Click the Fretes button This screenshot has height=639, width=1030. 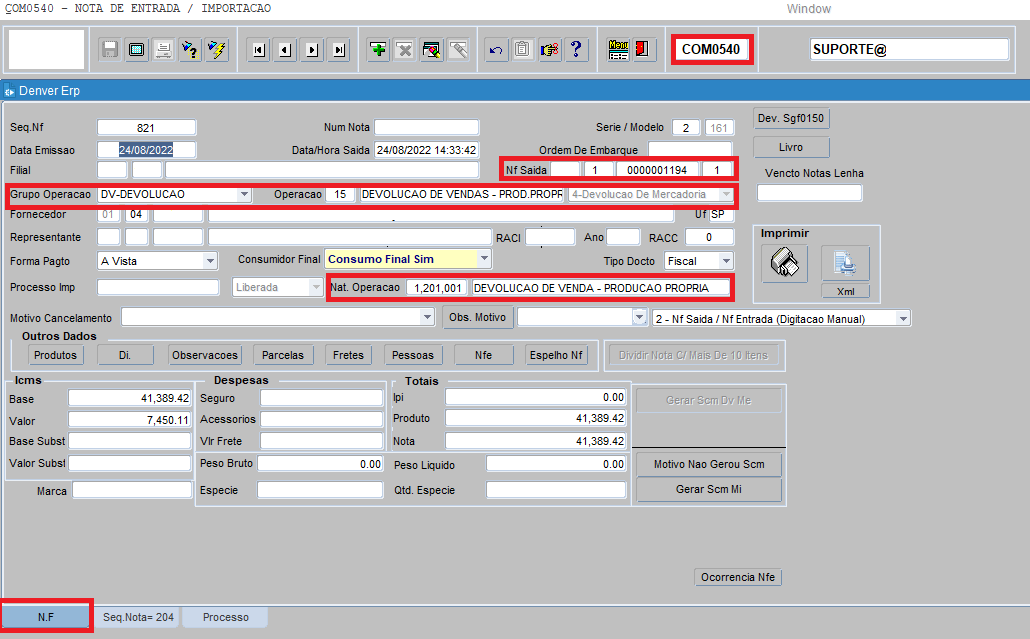click(348, 355)
